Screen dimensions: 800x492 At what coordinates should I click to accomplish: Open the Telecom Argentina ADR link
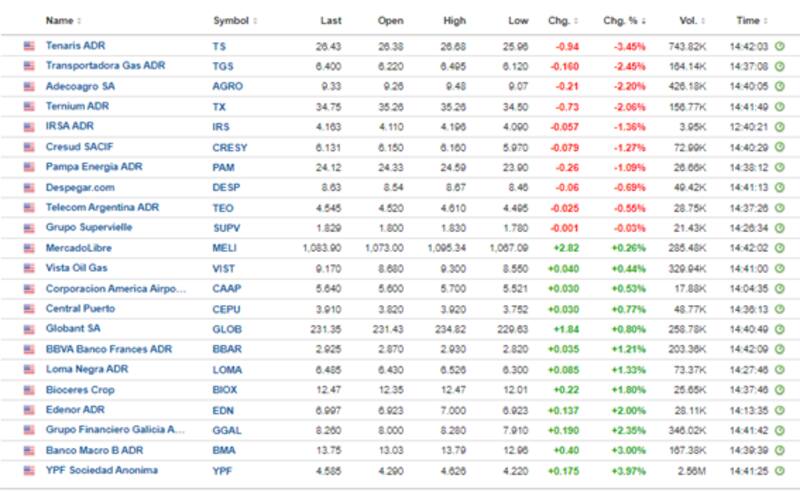102,207
